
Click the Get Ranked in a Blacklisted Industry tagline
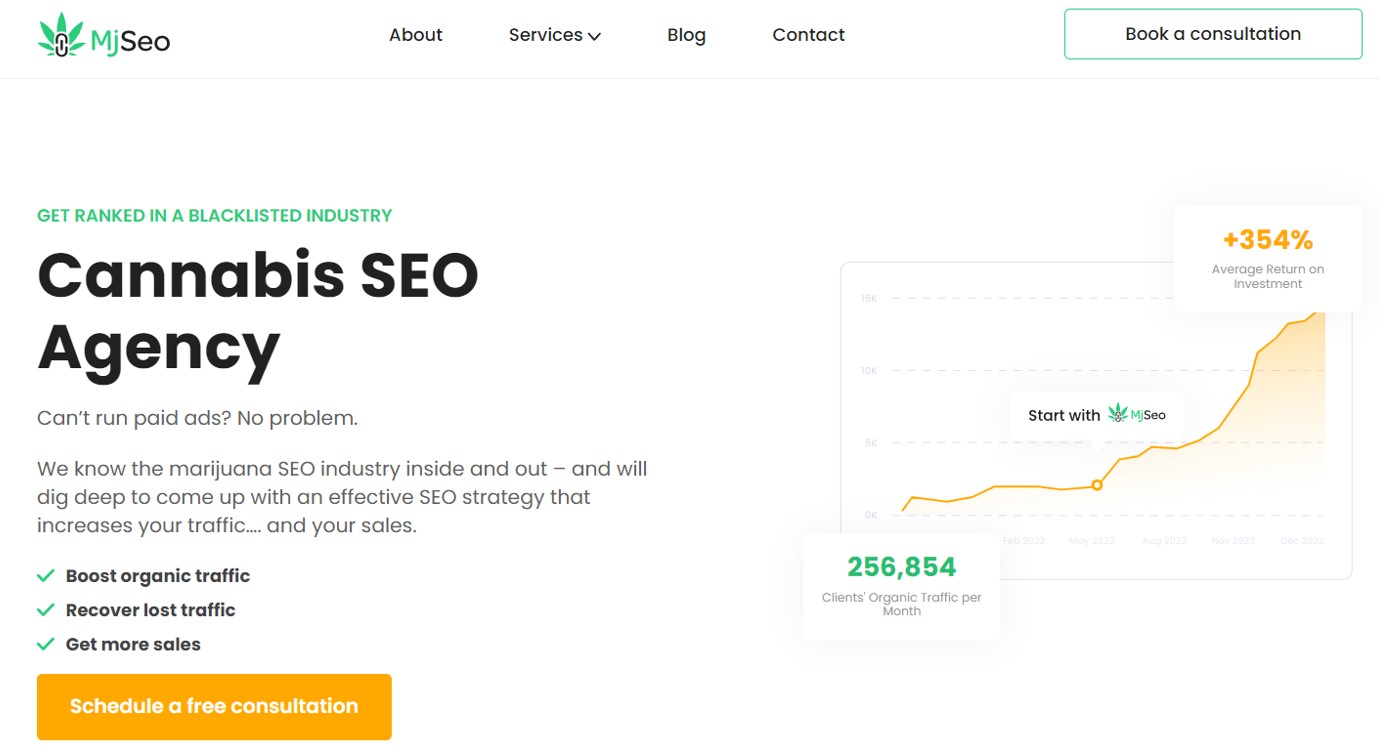point(214,215)
